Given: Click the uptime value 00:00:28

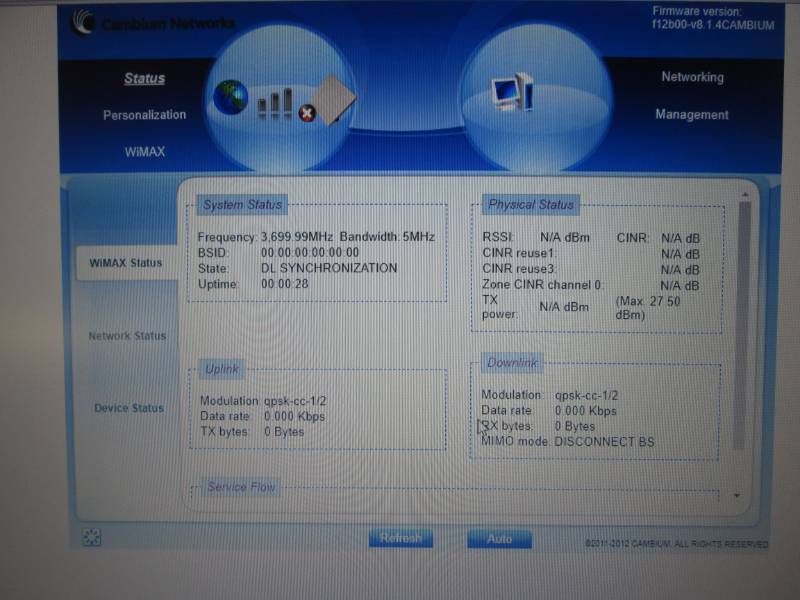Looking at the screenshot, I should (x=285, y=284).
